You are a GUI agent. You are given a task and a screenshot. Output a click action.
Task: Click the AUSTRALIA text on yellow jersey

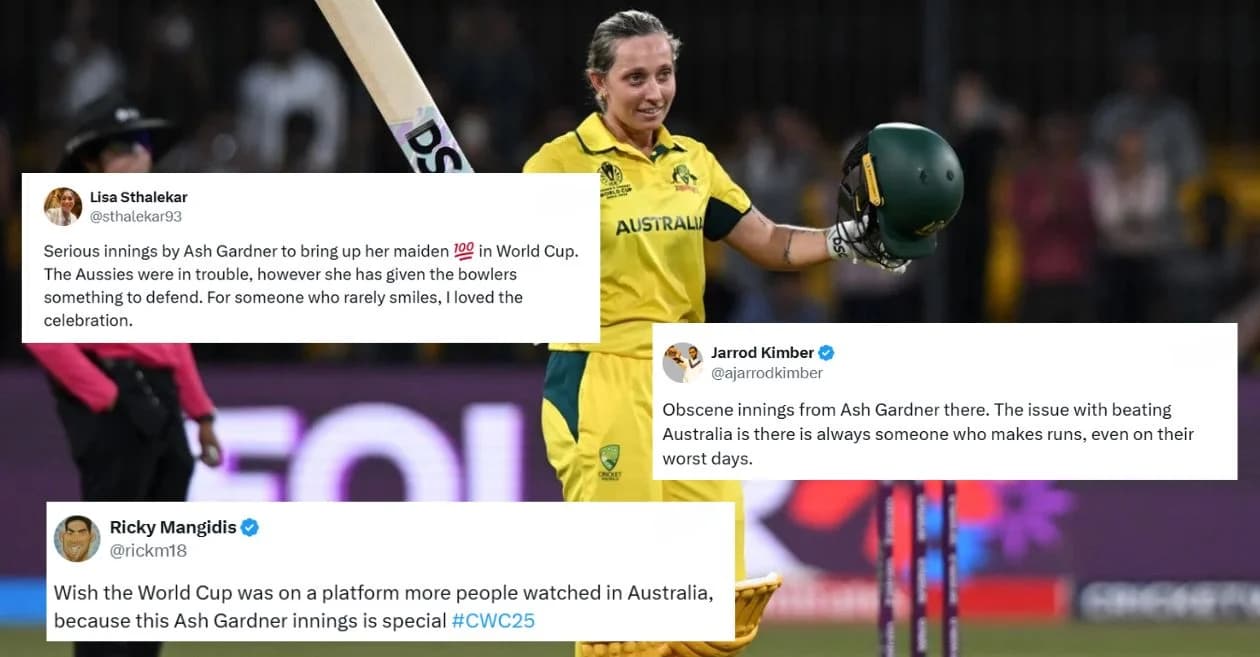click(660, 225)
